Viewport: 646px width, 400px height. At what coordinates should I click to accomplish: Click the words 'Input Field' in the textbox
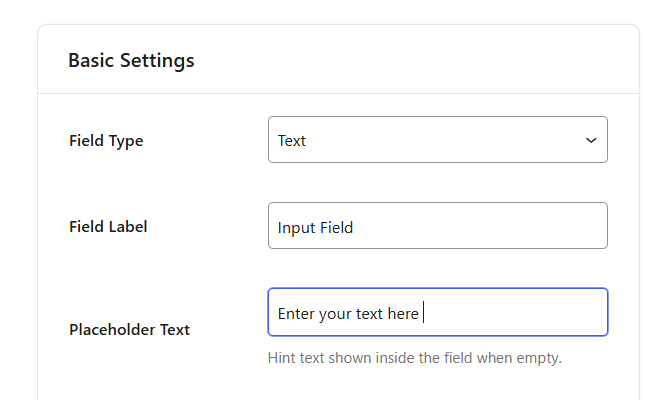pos(315,228)
